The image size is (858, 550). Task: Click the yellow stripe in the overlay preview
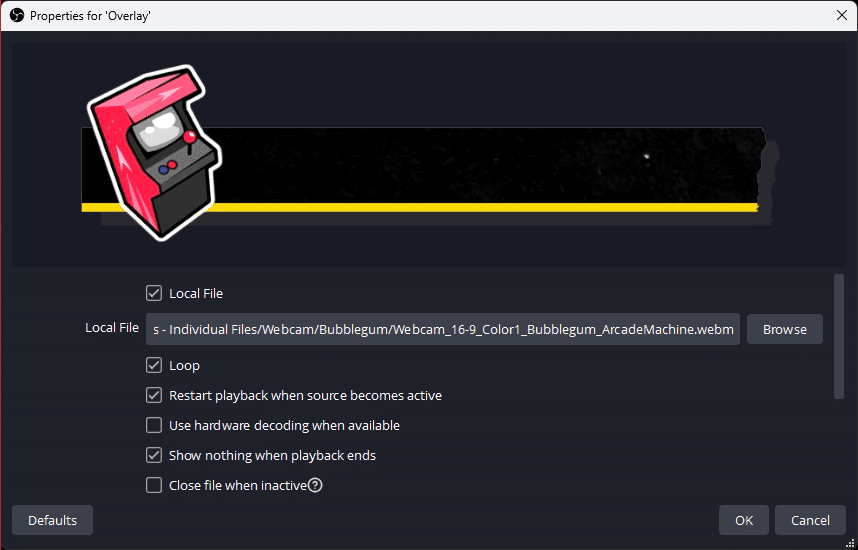(450, 207)
